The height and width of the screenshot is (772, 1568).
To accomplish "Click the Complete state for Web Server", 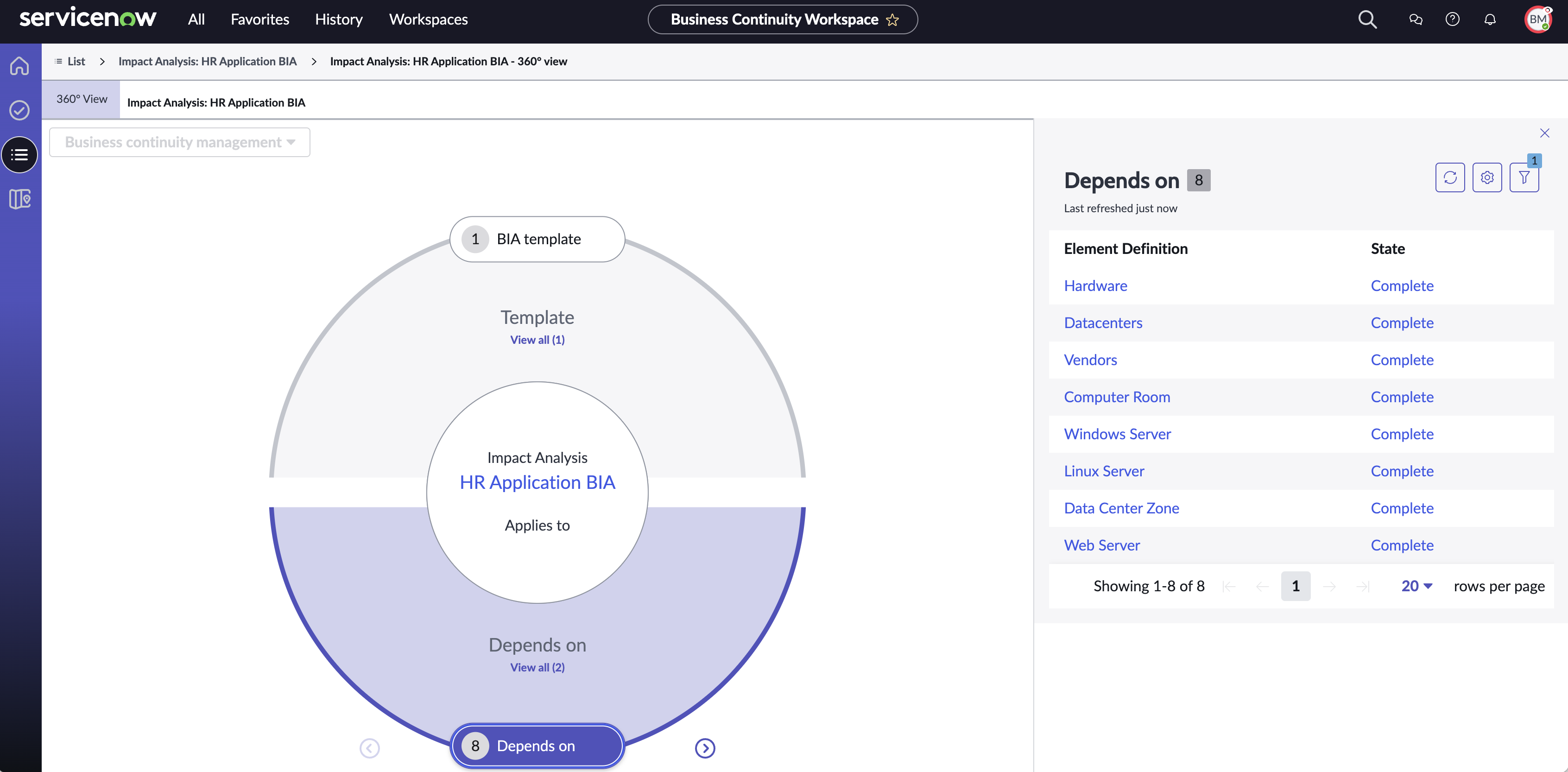I will (x=1402, y=545).
